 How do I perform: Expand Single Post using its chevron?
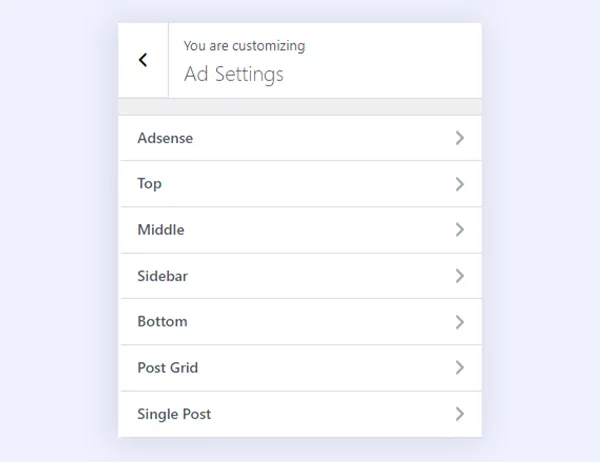point(460,414)
